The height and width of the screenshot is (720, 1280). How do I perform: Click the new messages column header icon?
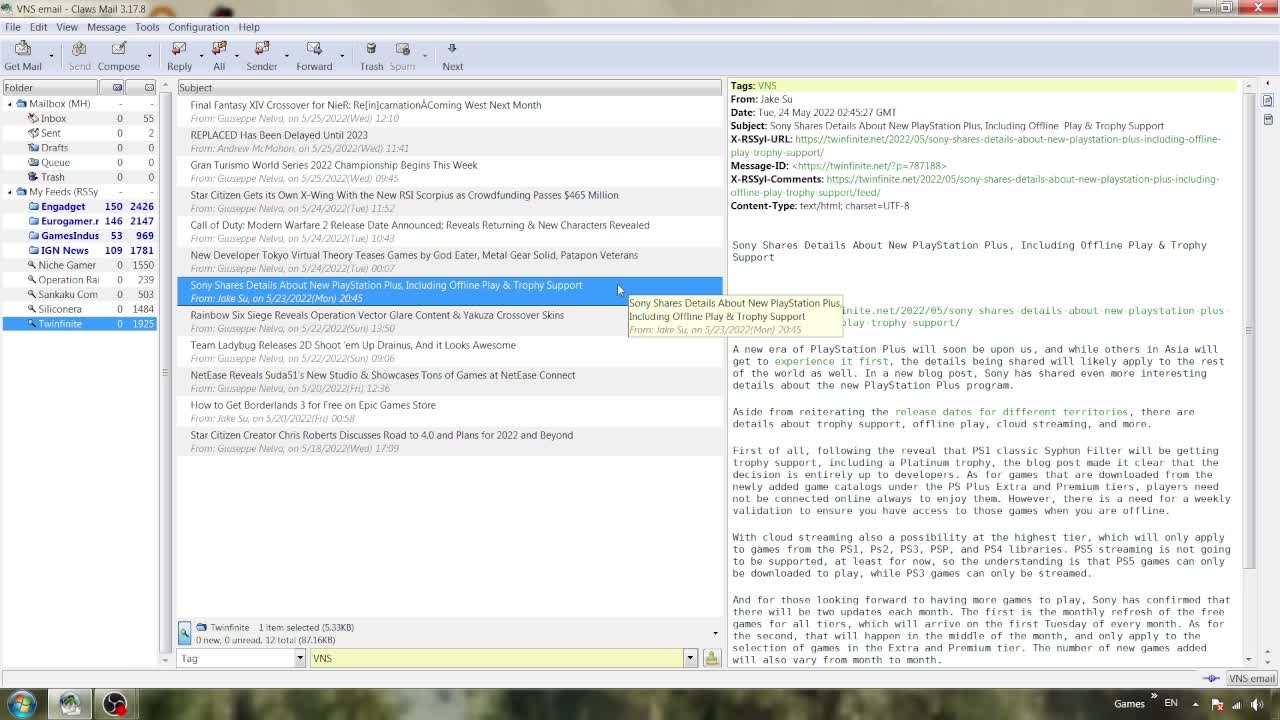pos(118,87)
